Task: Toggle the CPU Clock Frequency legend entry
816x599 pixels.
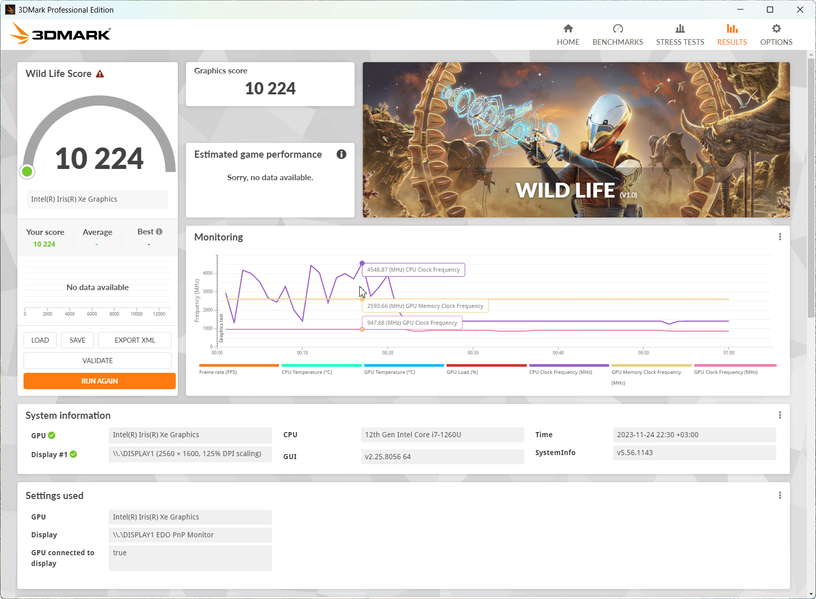Action: point(569,369)
